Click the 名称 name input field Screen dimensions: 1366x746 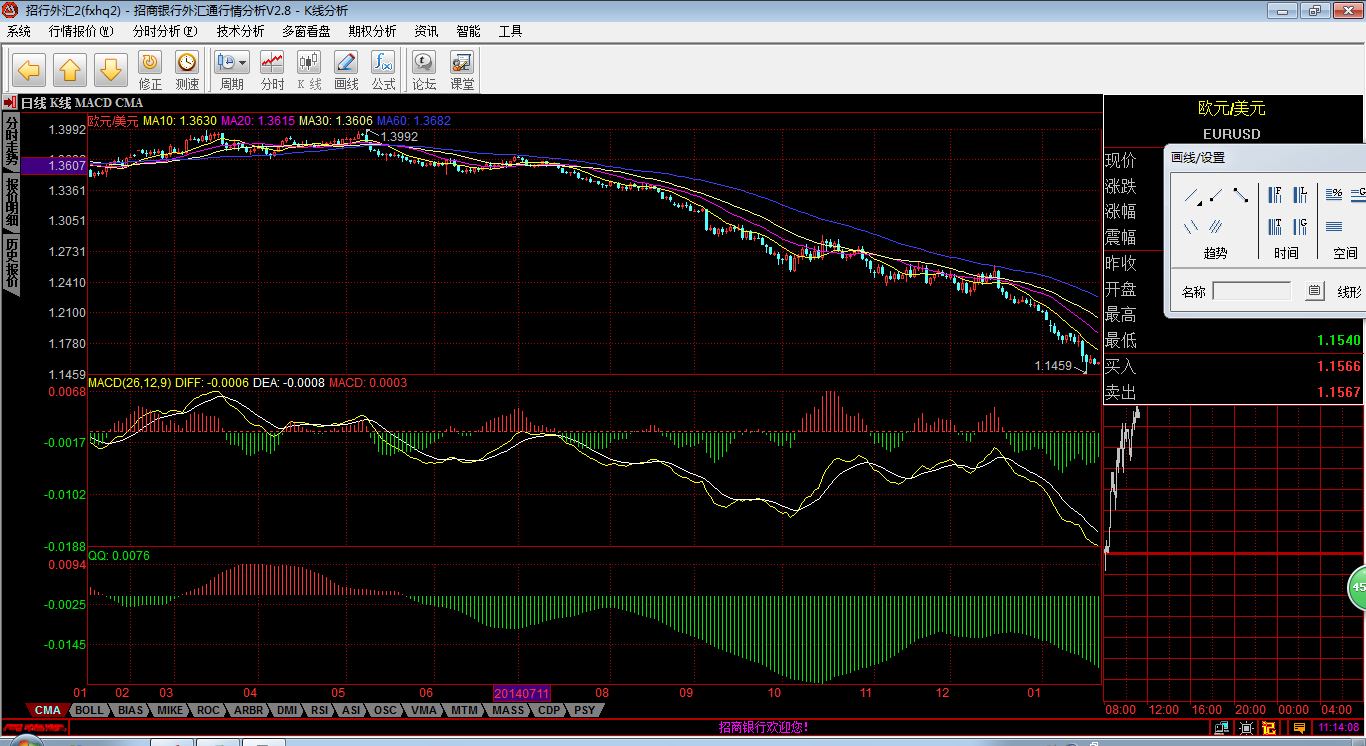(x=1252, y=292)
